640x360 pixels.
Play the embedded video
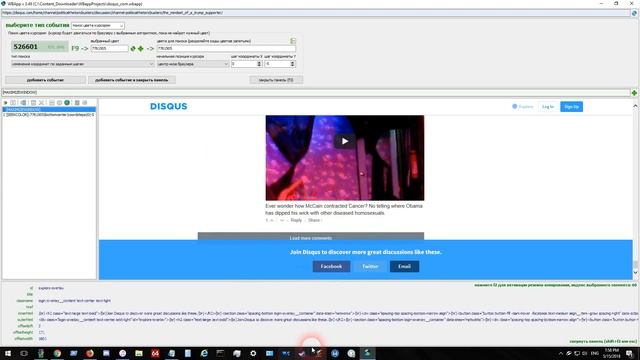344,141
